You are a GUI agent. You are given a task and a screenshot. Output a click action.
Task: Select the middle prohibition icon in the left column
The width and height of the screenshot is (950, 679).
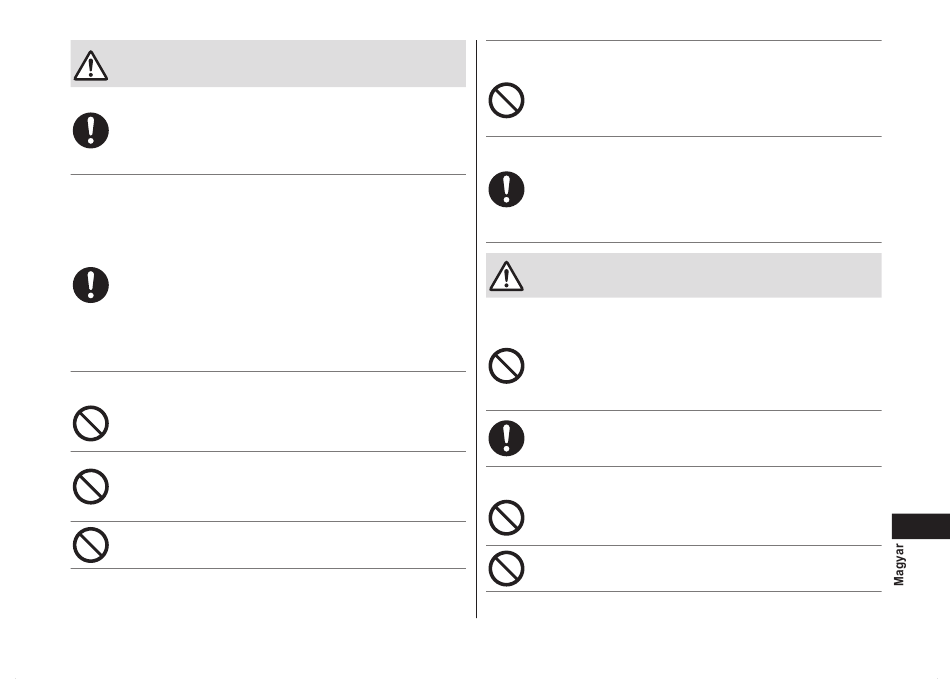click(x=91, y=486)
